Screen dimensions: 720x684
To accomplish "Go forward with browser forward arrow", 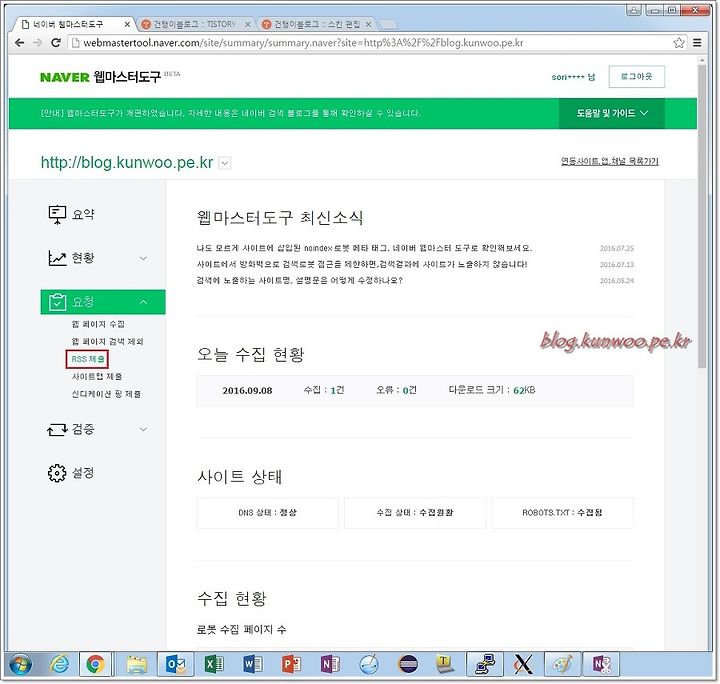I will [38, 43].
